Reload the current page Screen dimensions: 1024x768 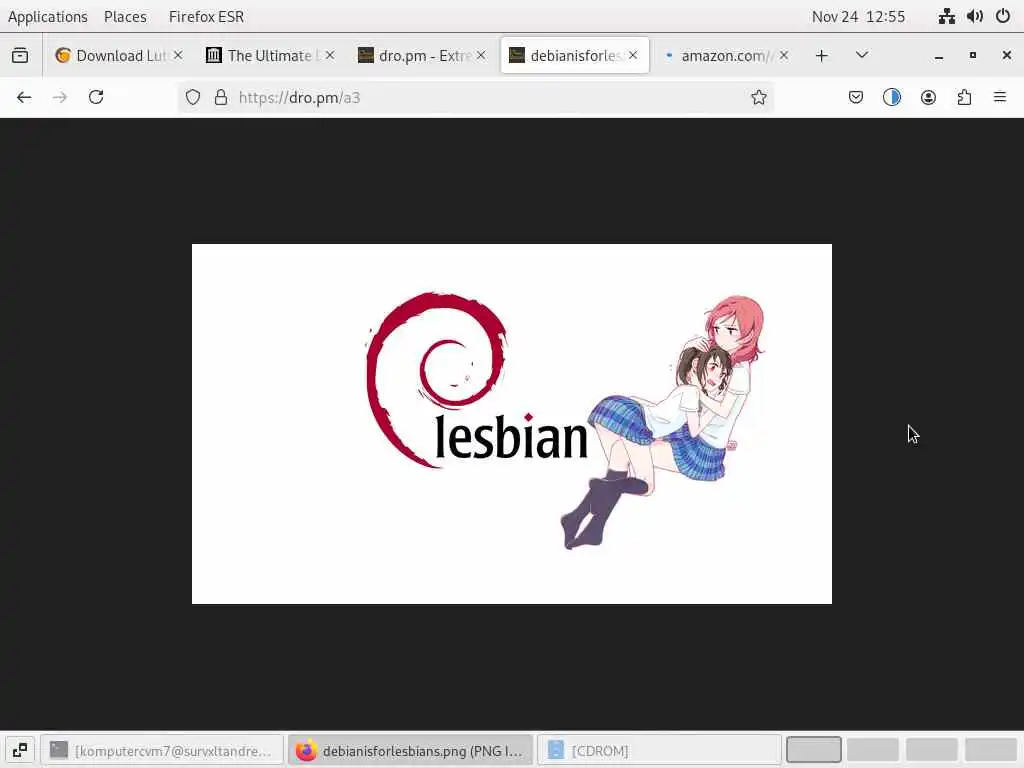[x=96, y=97]
